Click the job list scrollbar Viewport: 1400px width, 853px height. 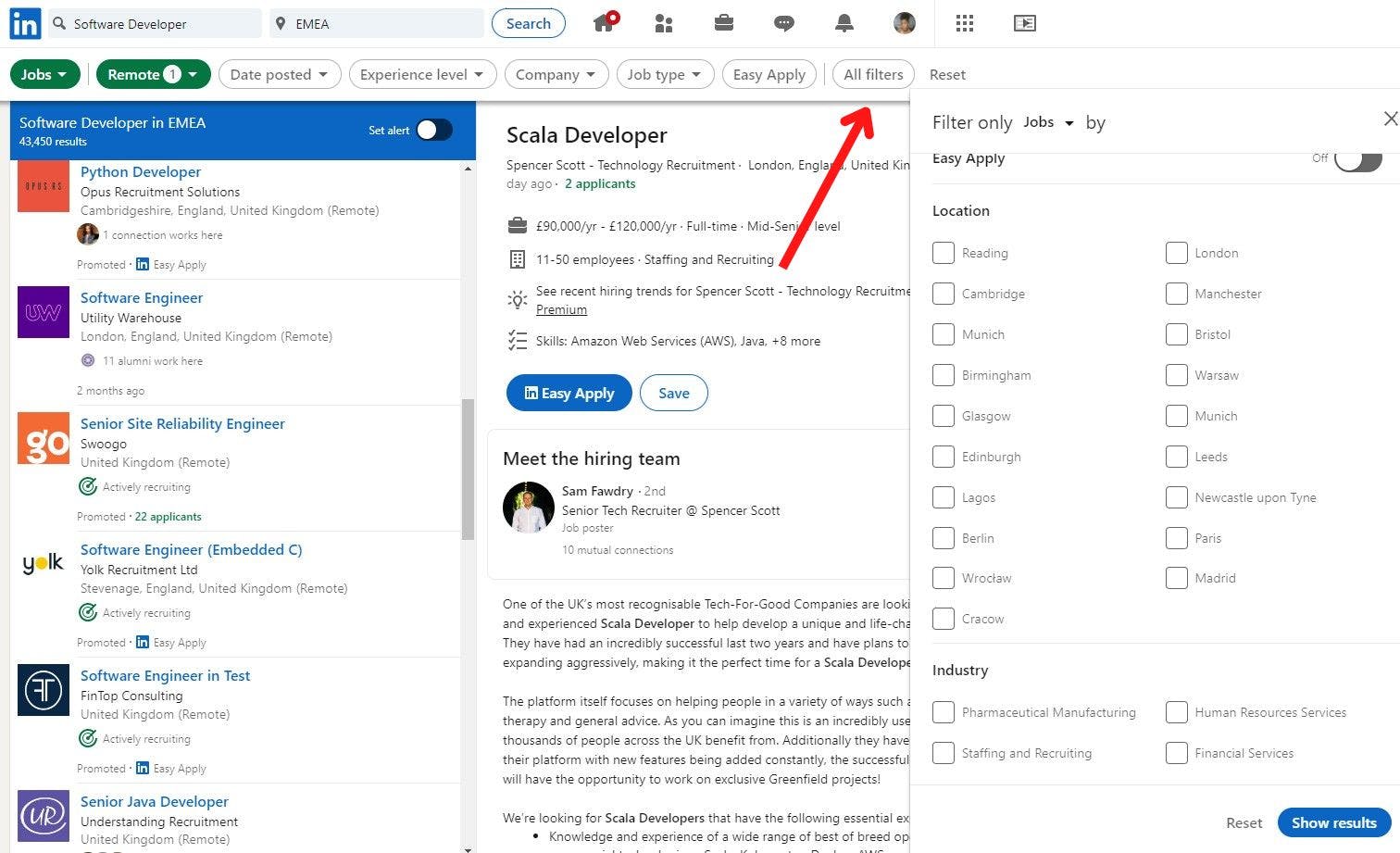tap(468, 469)
